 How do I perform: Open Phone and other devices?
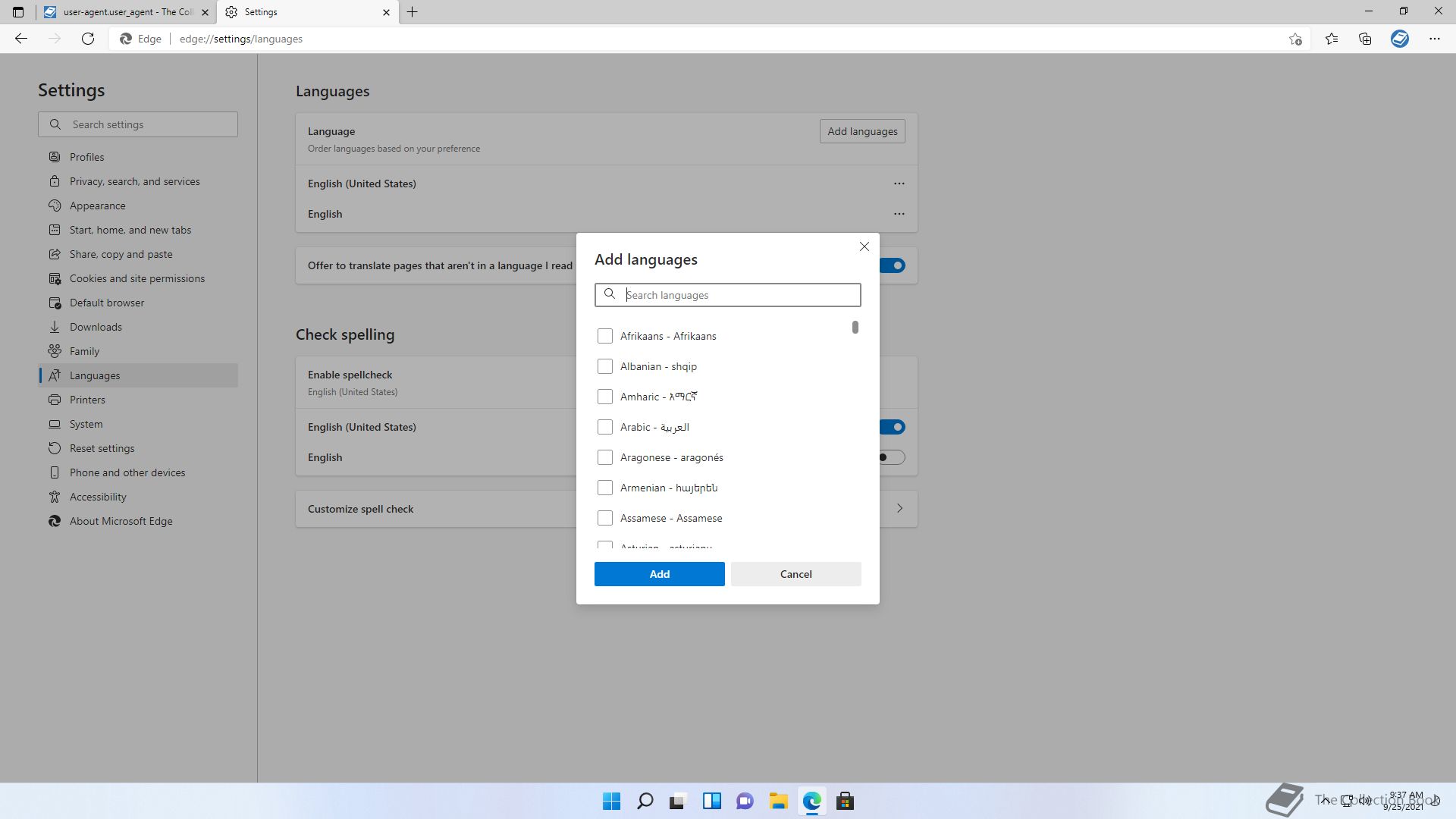pos(138,472)
